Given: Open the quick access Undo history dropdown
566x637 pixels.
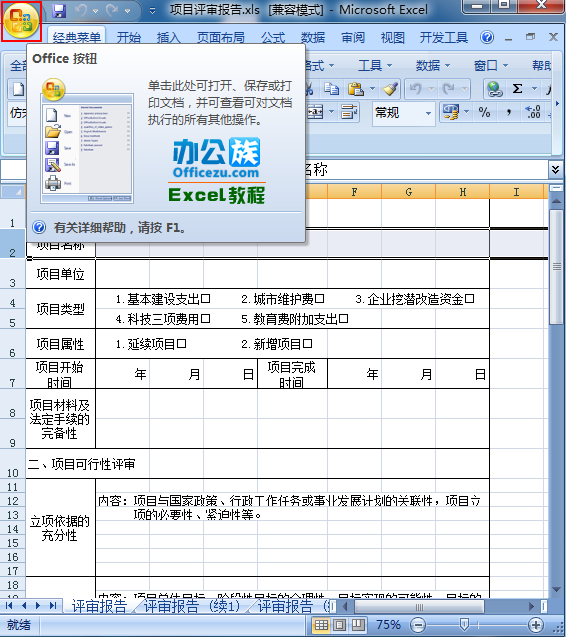Looking at the screenshot, I should click(x=95, y=11).
